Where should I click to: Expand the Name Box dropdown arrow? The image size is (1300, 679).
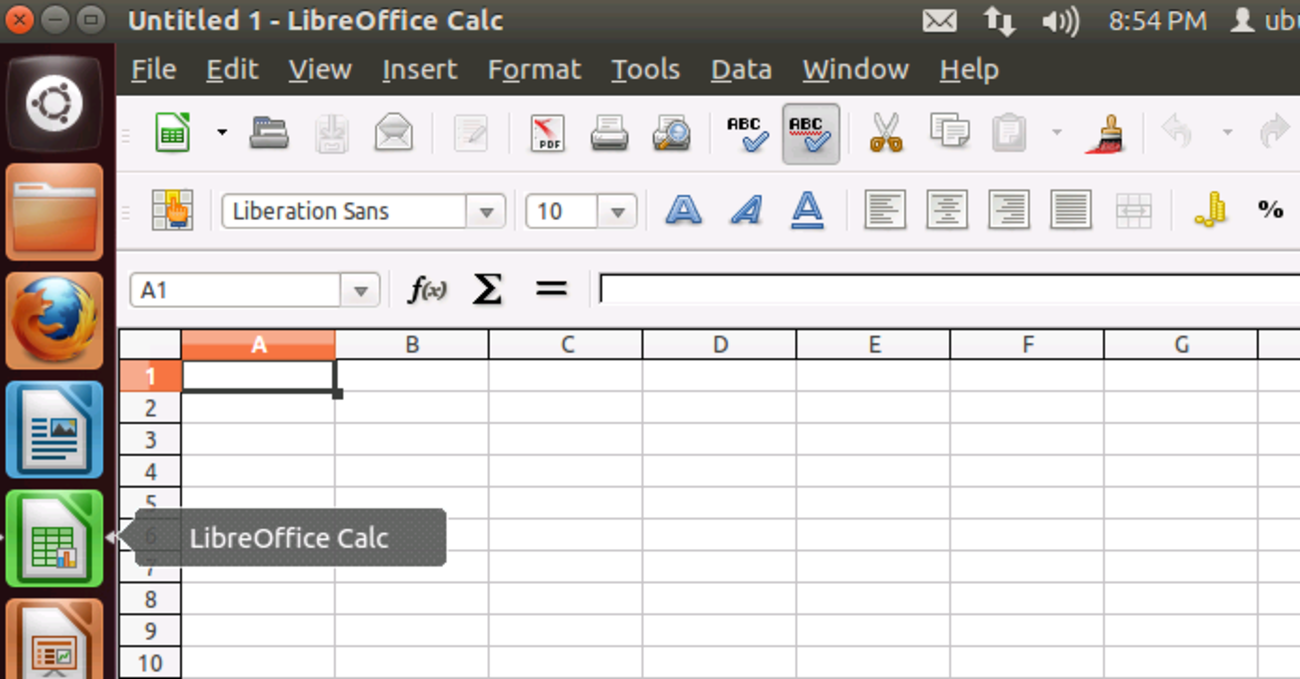coord(360,291)
